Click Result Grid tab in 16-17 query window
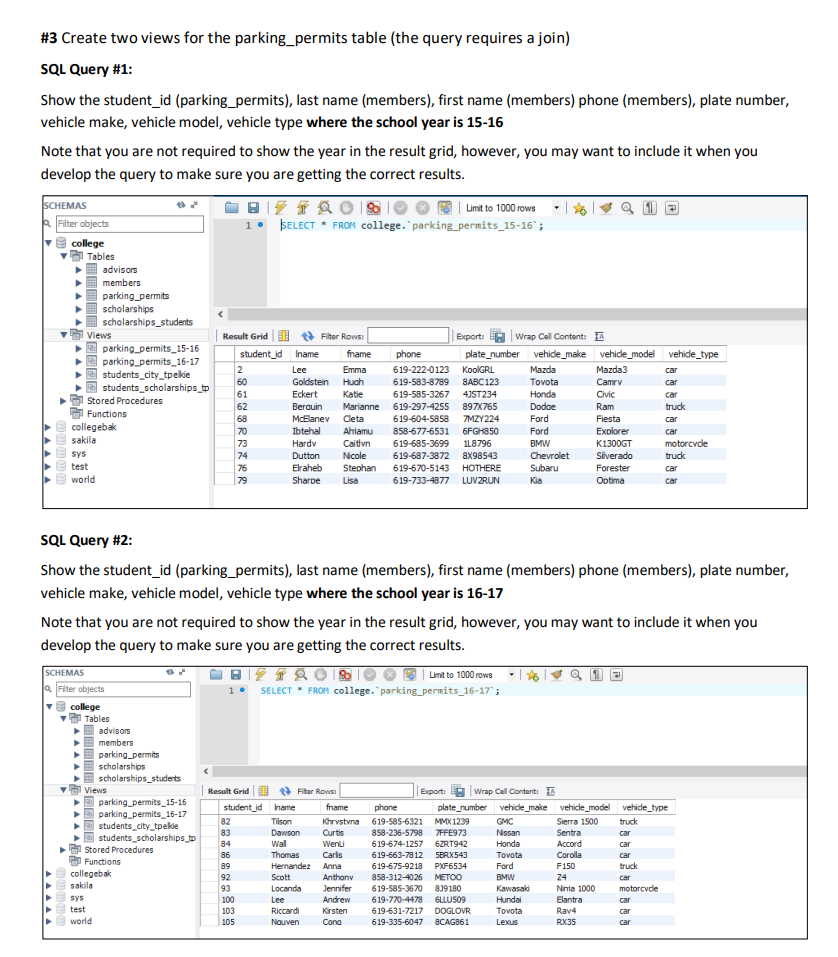The height and width of the screenshot is (957, 838). [x=228, y=791]
